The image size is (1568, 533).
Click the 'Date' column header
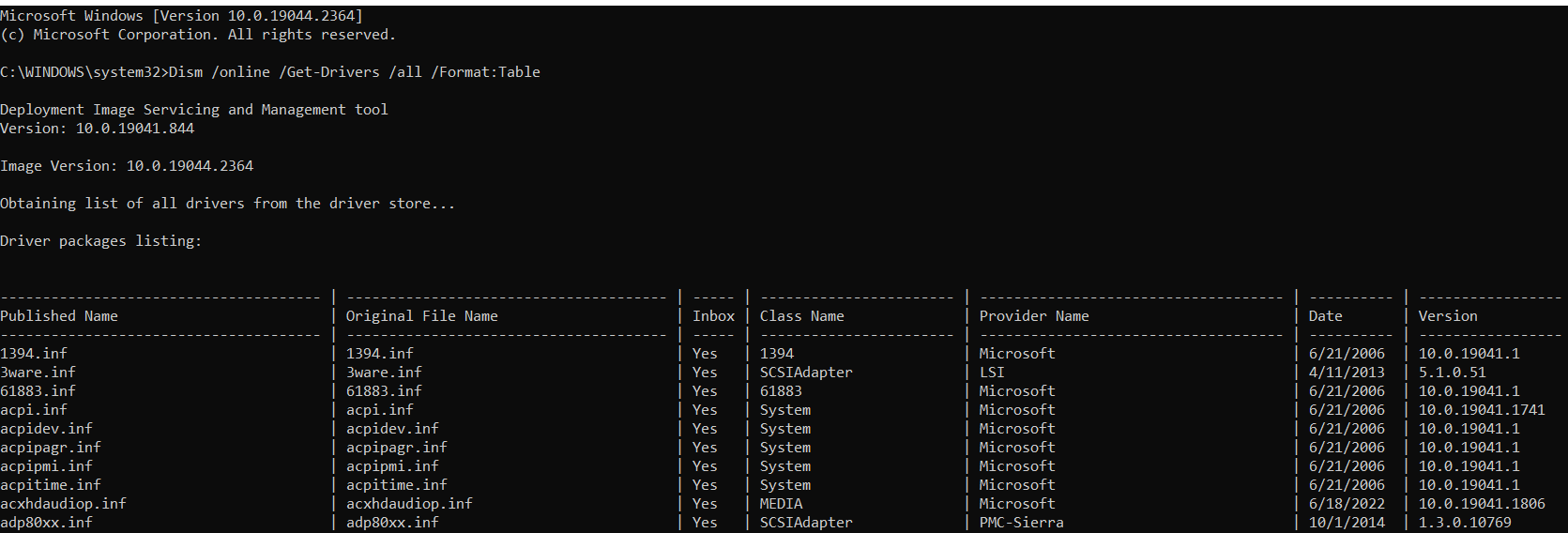1325,316
